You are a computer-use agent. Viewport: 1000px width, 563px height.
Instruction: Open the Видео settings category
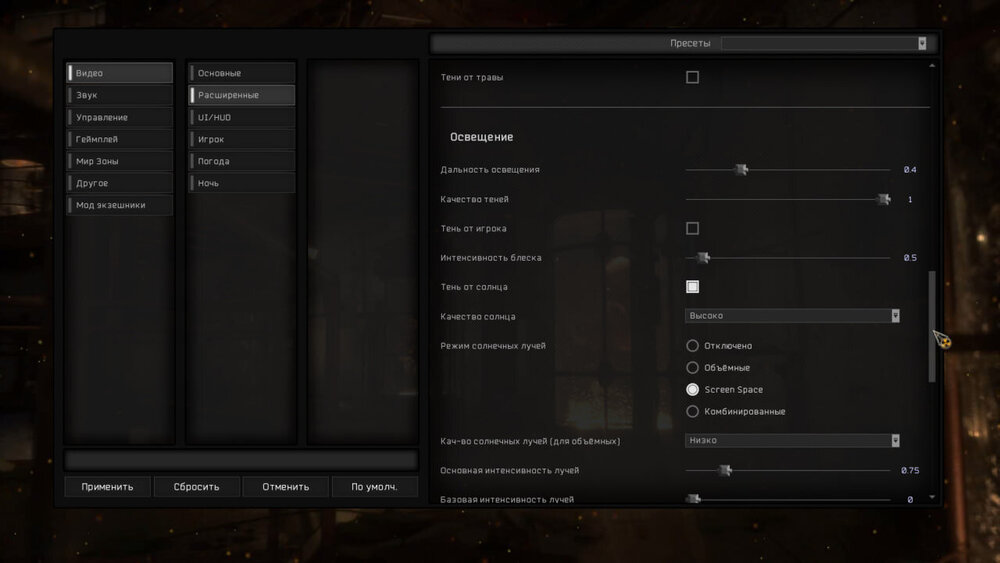click(119, 73)
